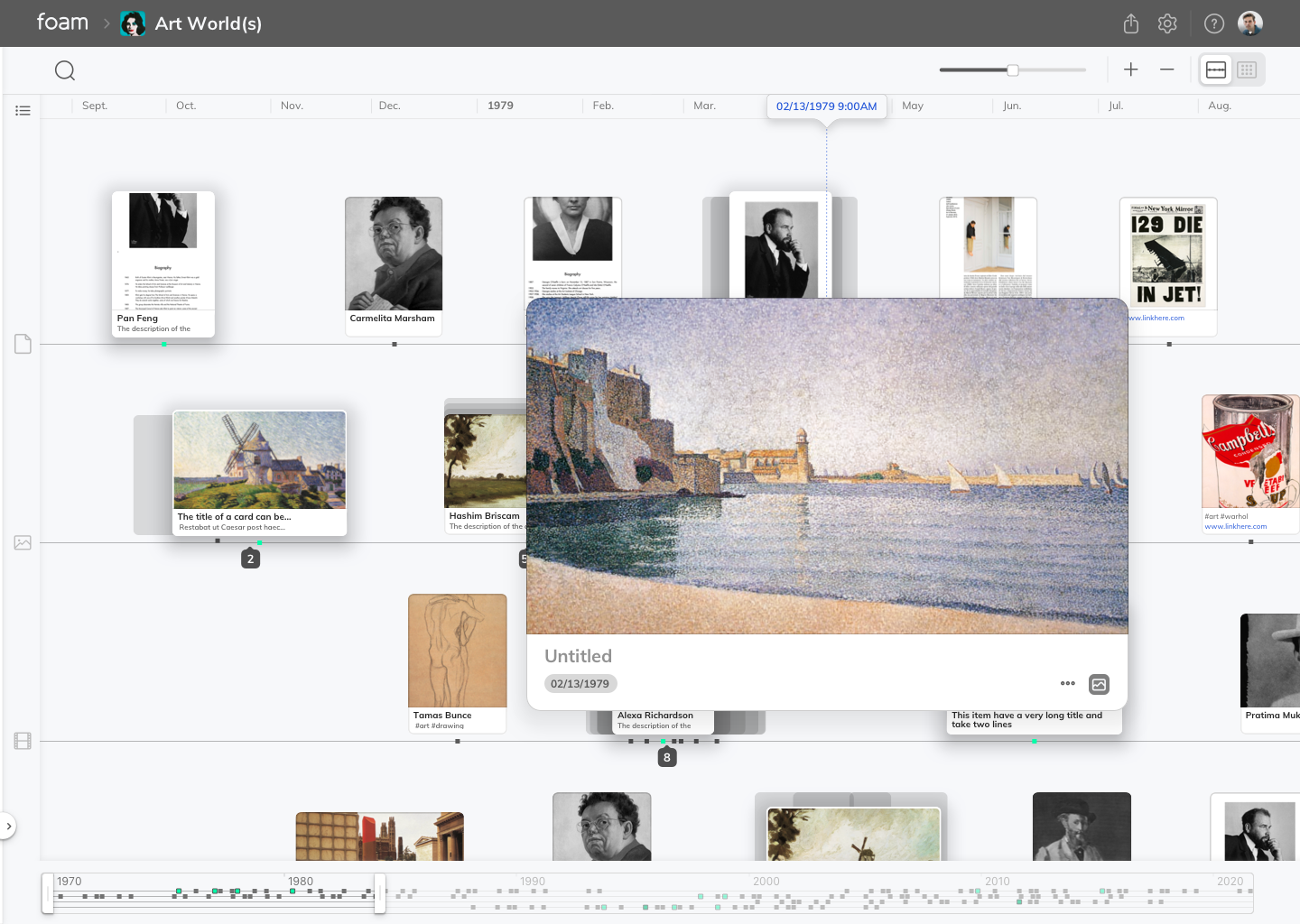Open the bearded man portrait card top row
Screen dimensions: 1300x924
pos(781,245)
